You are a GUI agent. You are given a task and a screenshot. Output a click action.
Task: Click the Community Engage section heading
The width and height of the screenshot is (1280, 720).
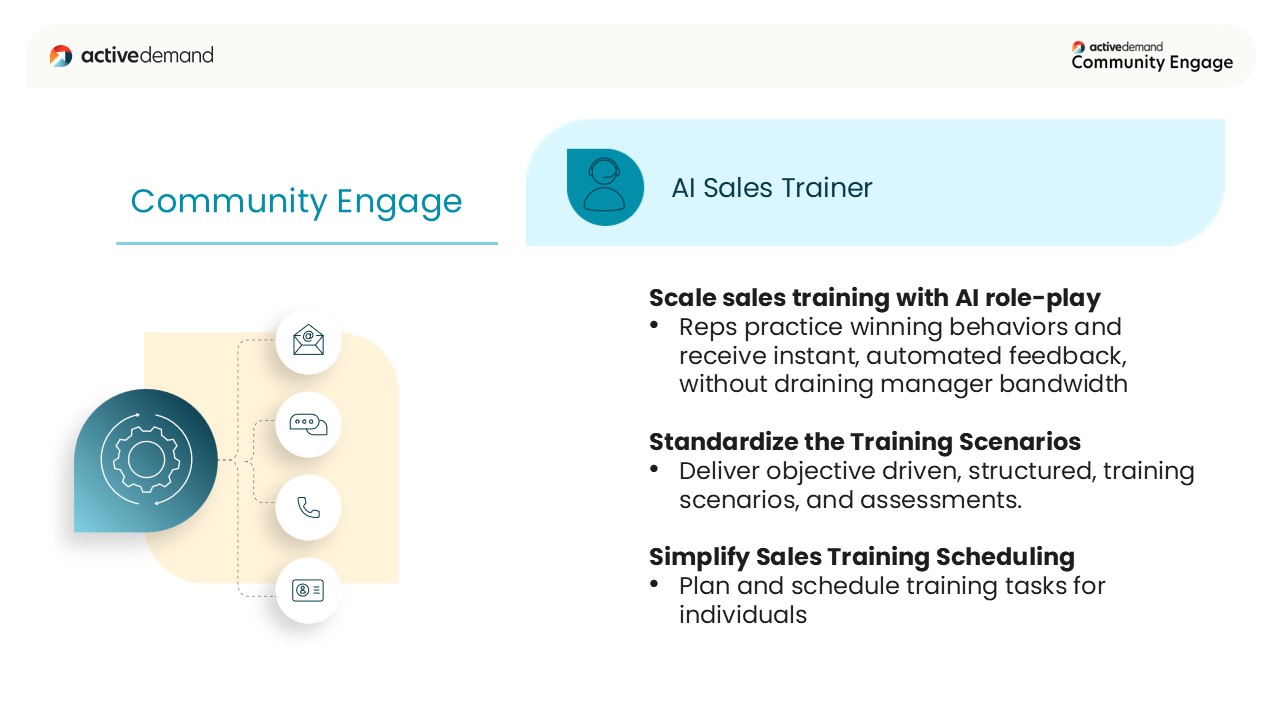click(296, 201)
